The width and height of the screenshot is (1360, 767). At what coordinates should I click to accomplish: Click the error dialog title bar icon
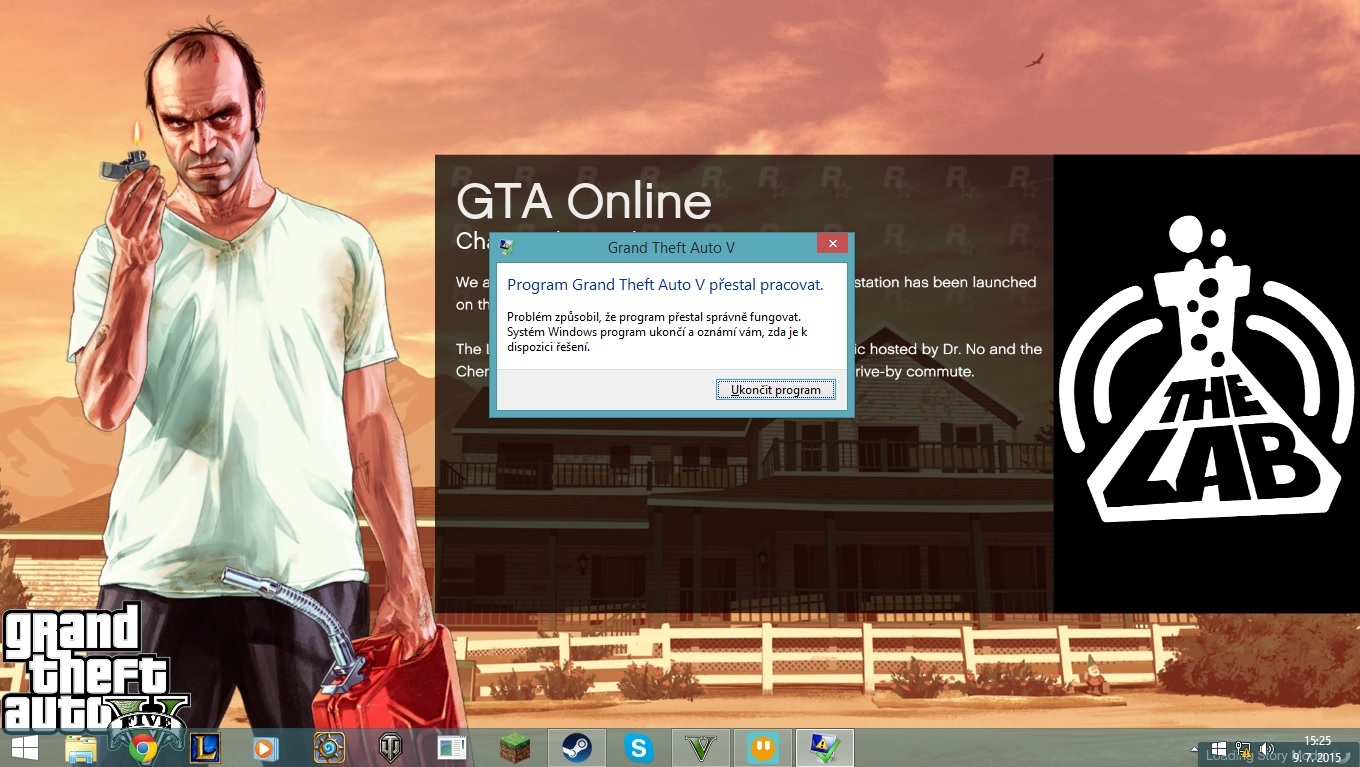click(x=508, y=246)
